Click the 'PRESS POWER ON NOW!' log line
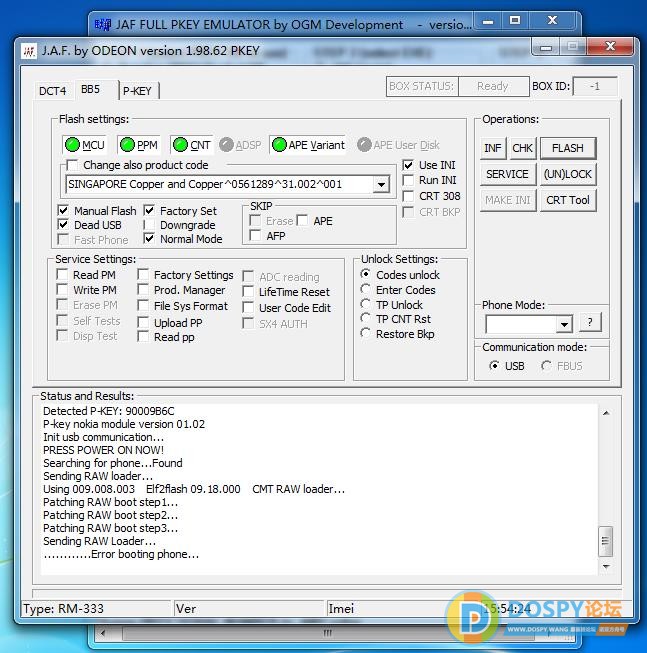Screen dimensions: 647x653 (x=103, y=450)
